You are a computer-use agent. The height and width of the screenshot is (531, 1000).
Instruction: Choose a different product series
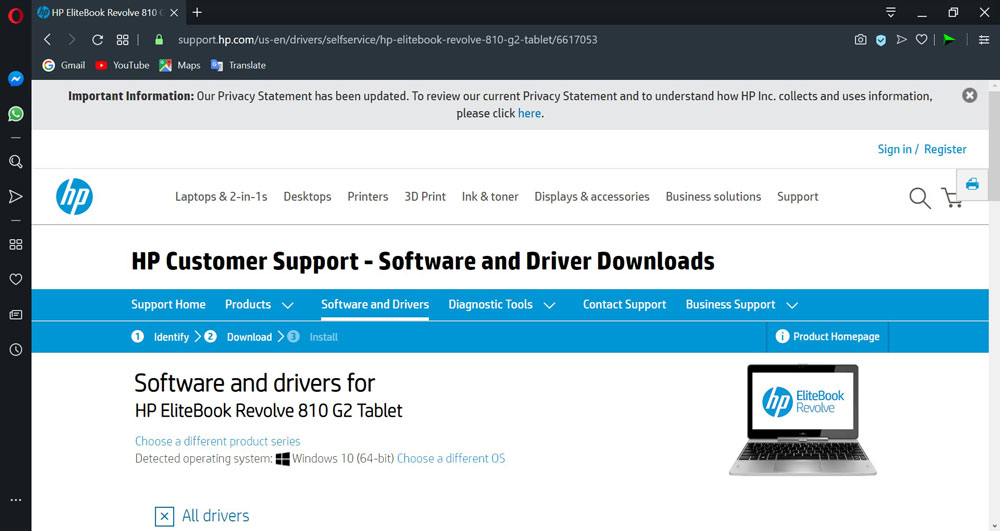click(217, 441)
